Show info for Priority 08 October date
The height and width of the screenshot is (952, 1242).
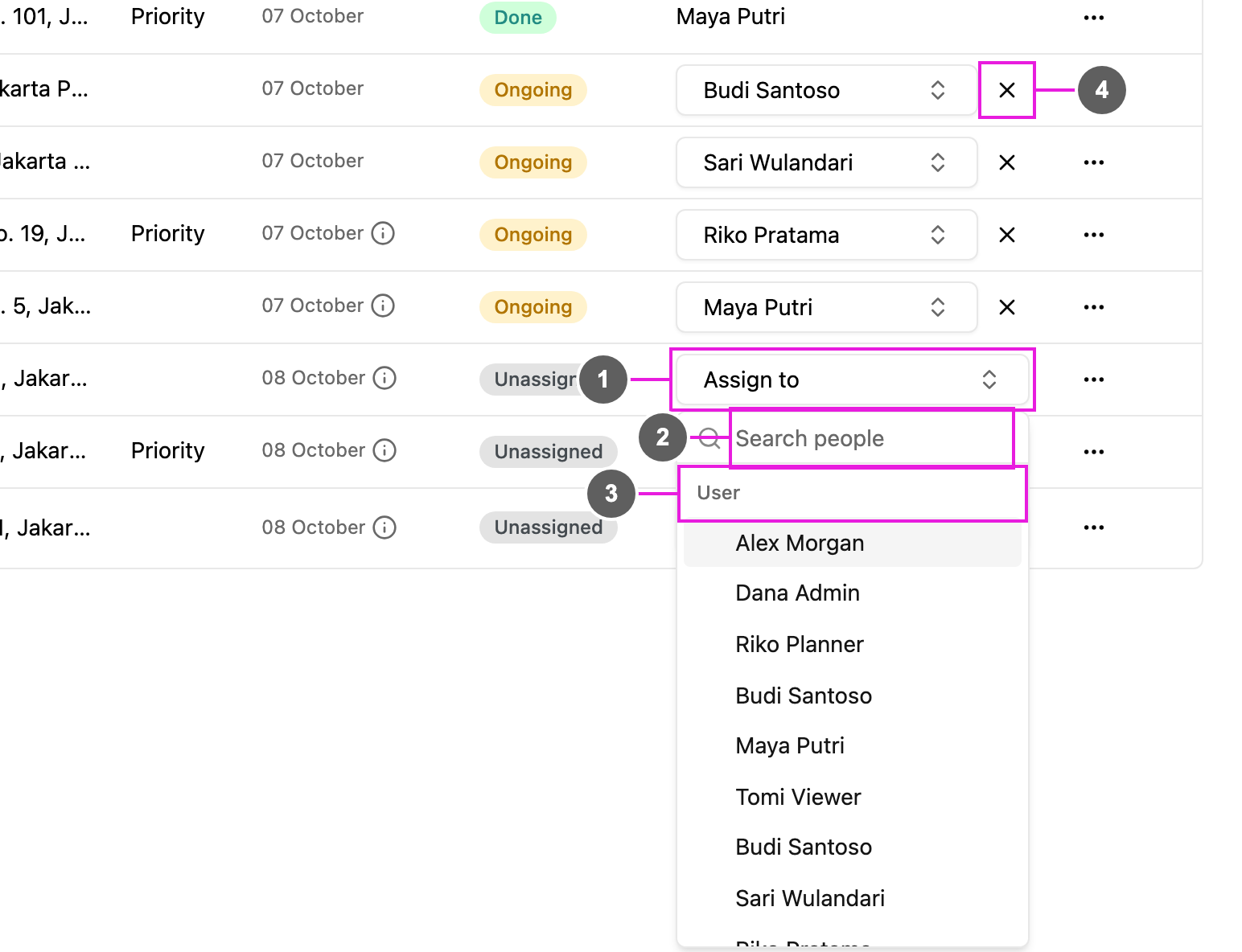(x=385, y=450)
